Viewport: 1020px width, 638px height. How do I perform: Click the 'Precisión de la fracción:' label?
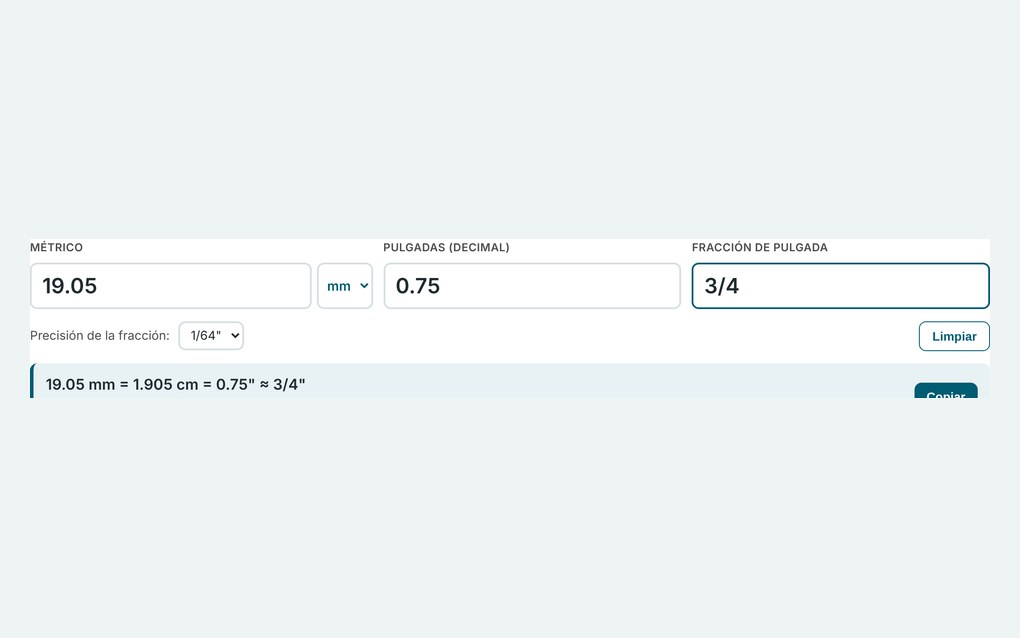click(x=100, y=336)
